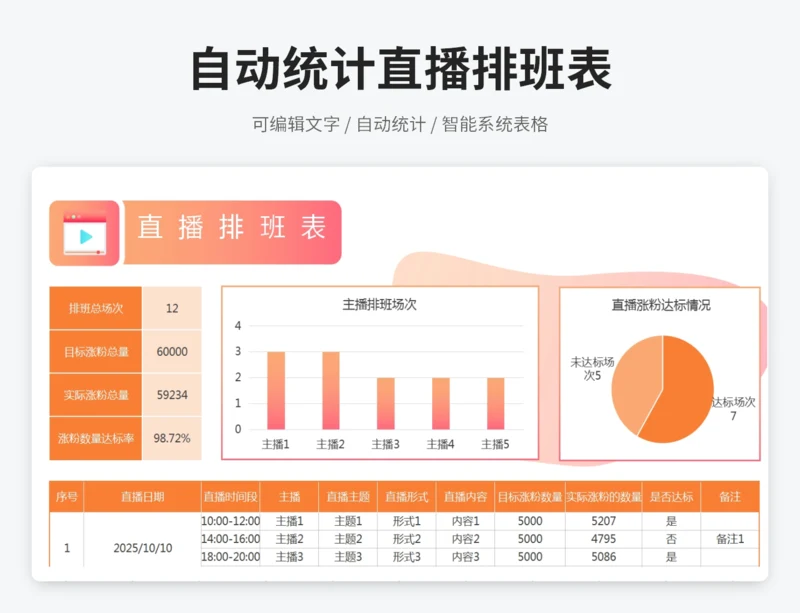Click the pie label 达标场次 7
The image size is (800, 613).
733,409
